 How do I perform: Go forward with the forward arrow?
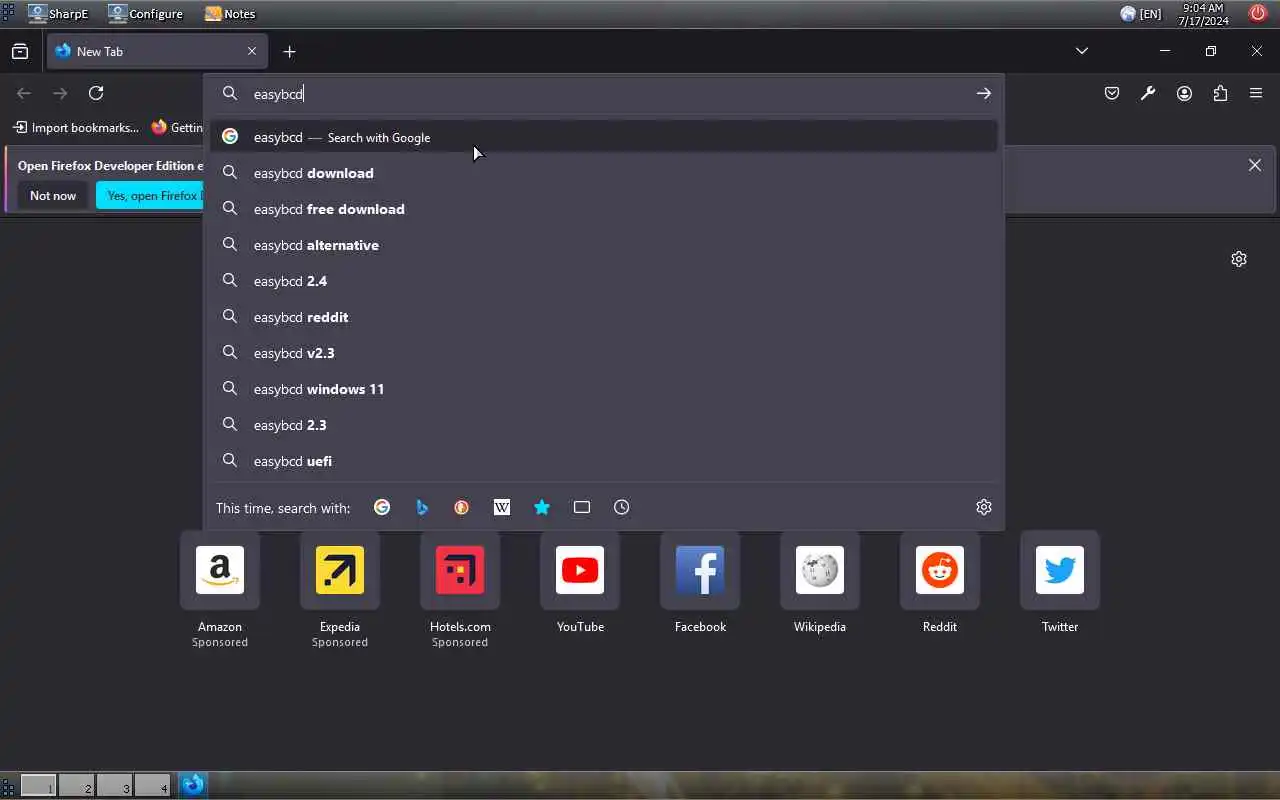click(60, 93)
